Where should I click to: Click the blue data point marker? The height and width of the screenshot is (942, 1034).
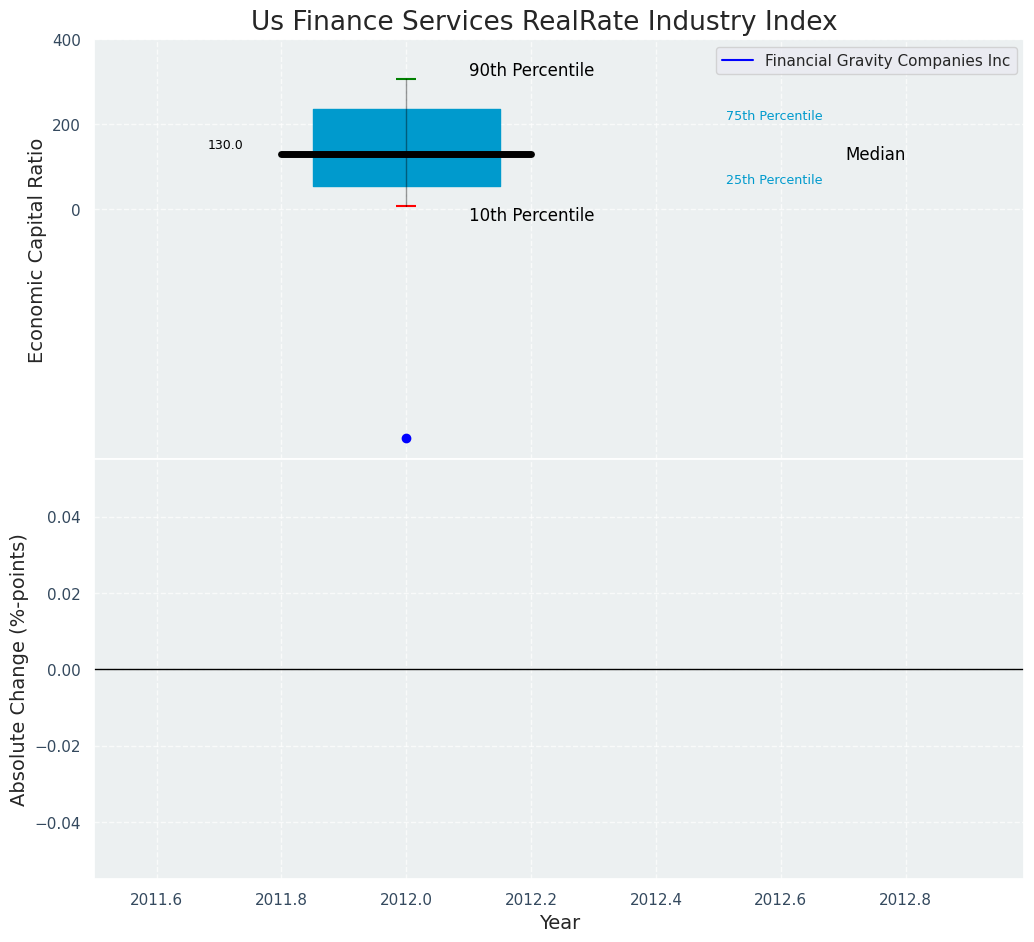[x=406, y=438]
